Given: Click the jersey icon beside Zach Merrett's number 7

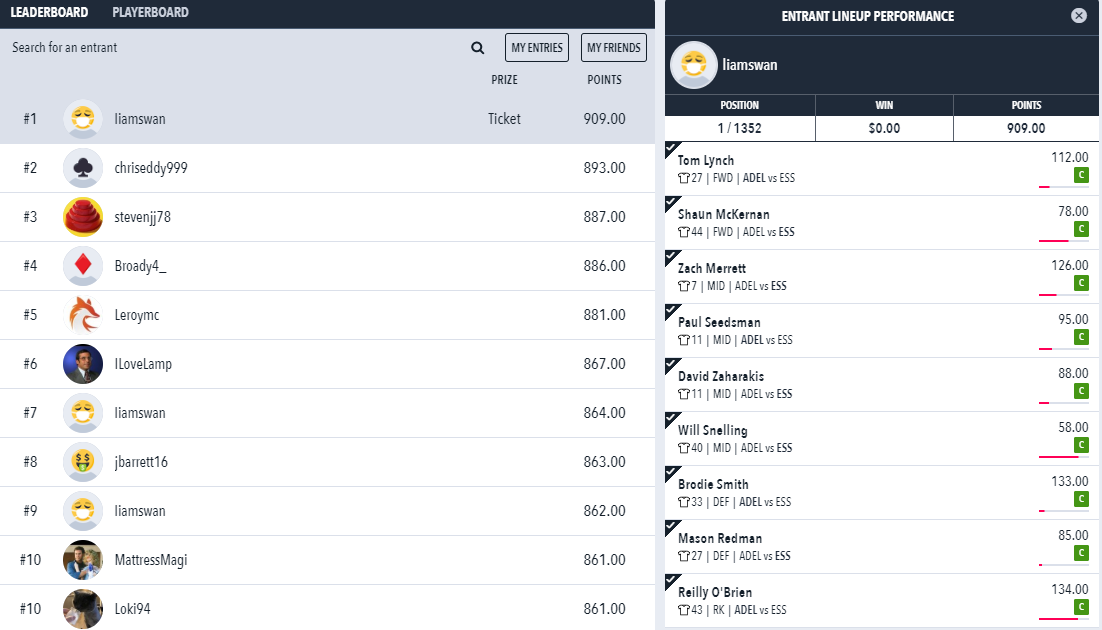Looking at the screenshot, I should pos(683,286).
